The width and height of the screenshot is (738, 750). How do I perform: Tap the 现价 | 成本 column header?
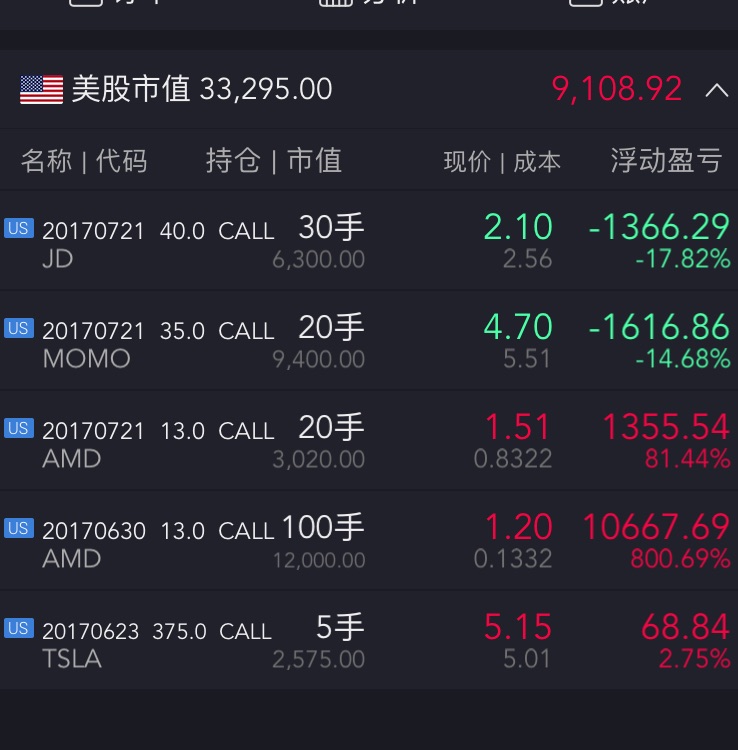[502, 162]
